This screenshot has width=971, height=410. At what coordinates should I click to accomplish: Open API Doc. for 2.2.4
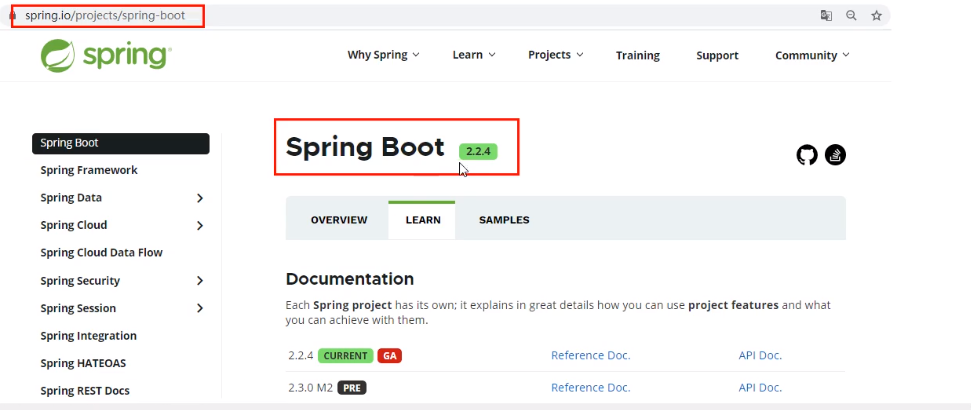(760, 355)
